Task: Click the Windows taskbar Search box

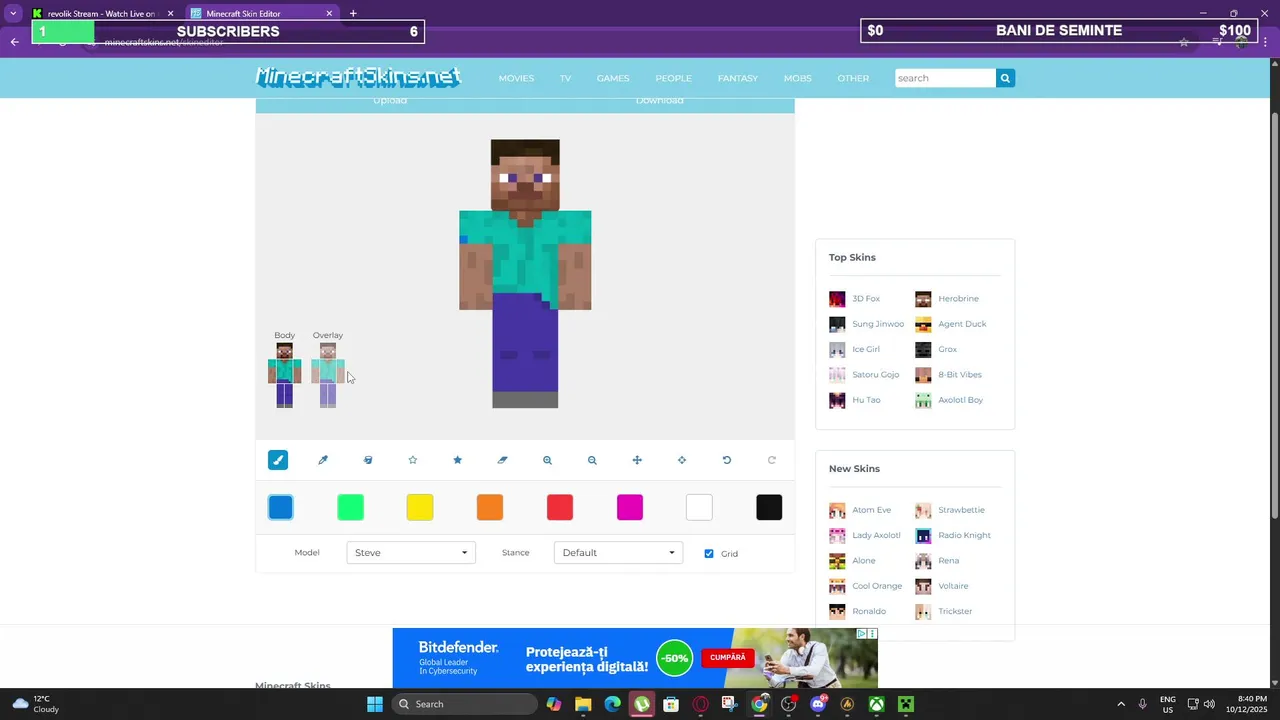Action: pos(465,704)
